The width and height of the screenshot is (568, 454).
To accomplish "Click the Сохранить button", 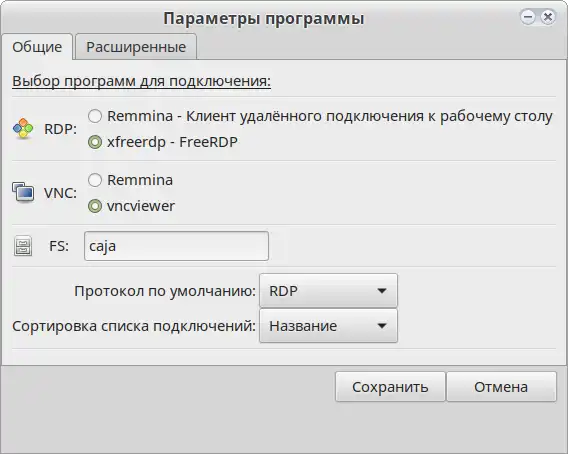I will coord(390,387).
